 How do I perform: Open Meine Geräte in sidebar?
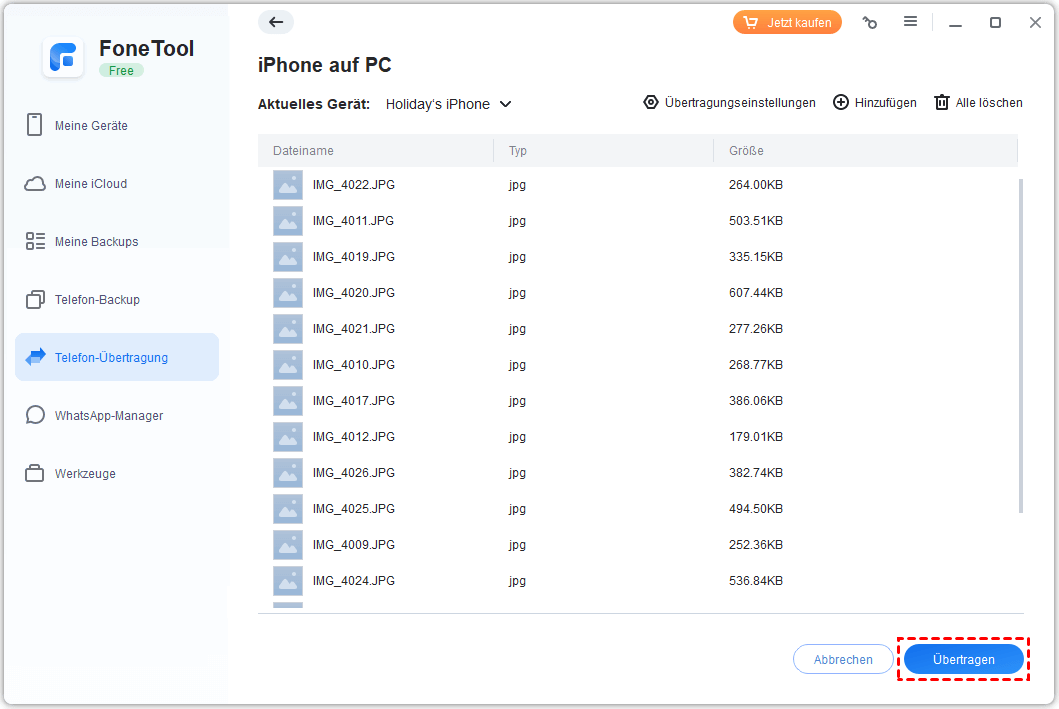click(x=91, y=126)
